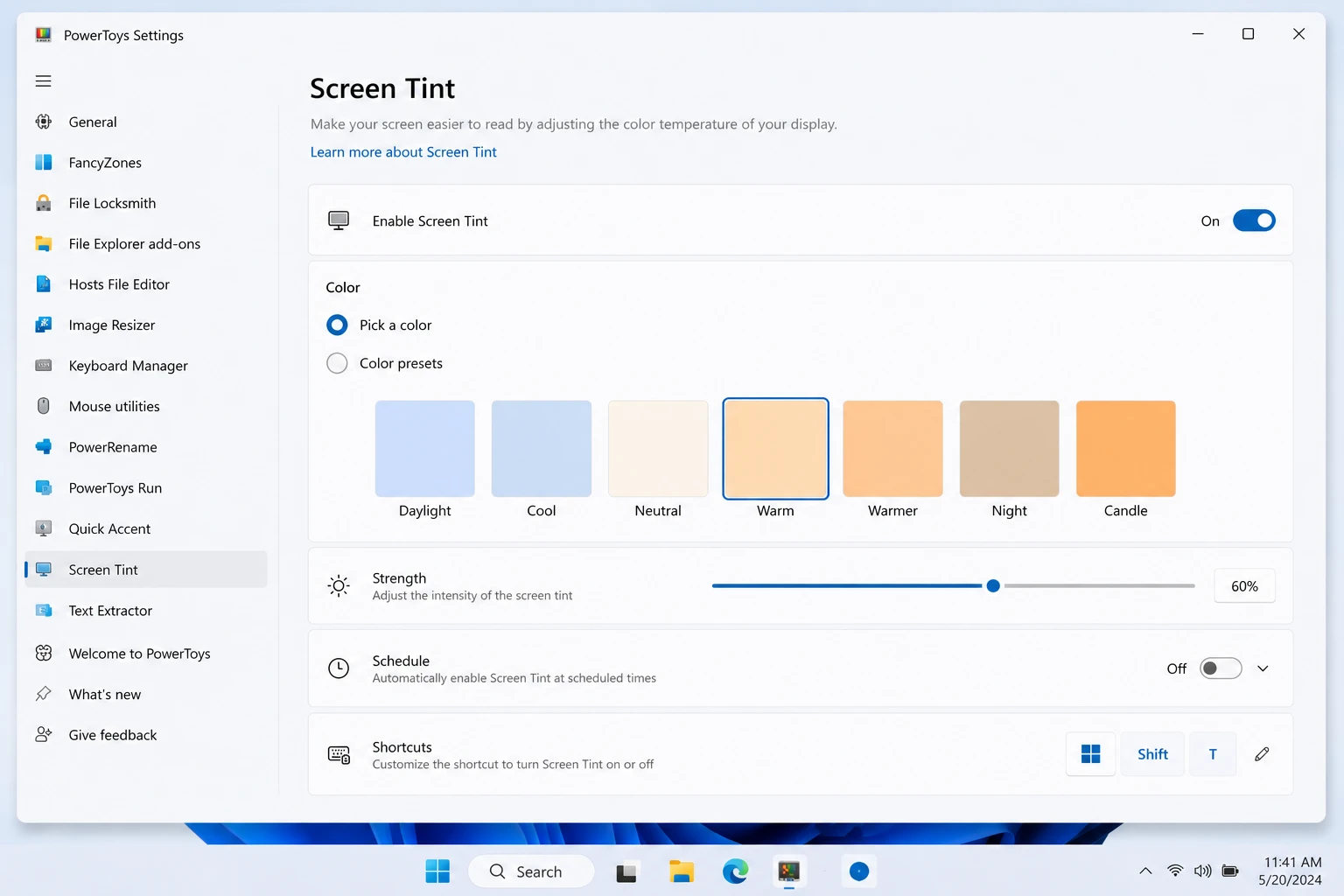Select the Color presets radio button
The height and width of the screenshot is (896, 1344).
337,363
